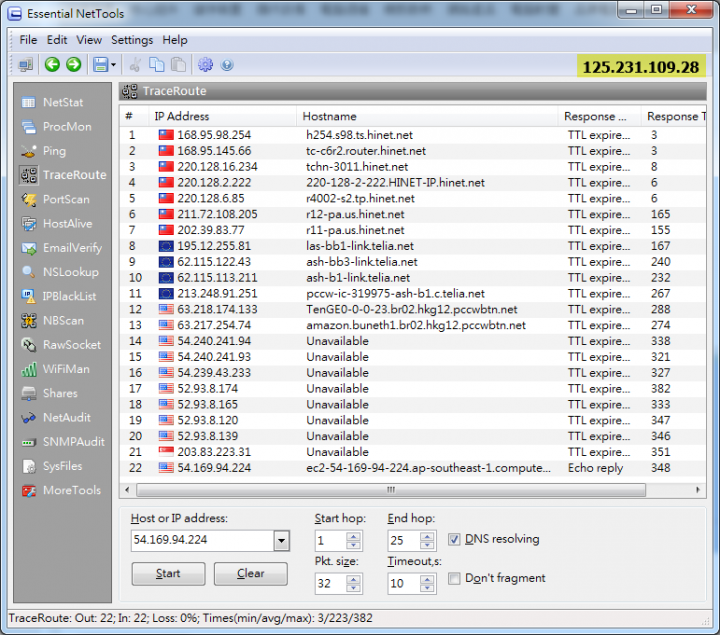The width and height of the screenshot is (720, 635).
Task: Open the SysFiles tool
Action: [51, 466]
